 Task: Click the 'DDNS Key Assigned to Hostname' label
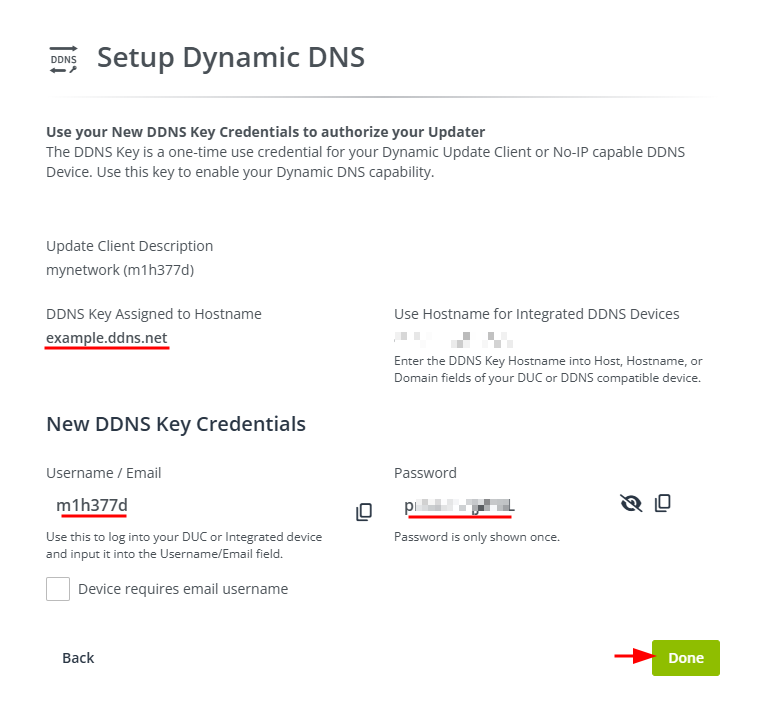[154, 314]
